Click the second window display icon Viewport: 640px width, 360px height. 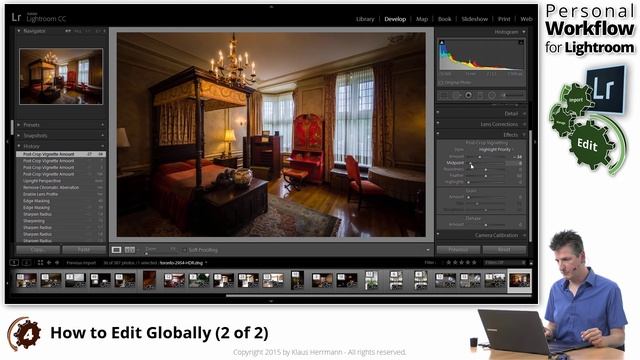point(26,262)
